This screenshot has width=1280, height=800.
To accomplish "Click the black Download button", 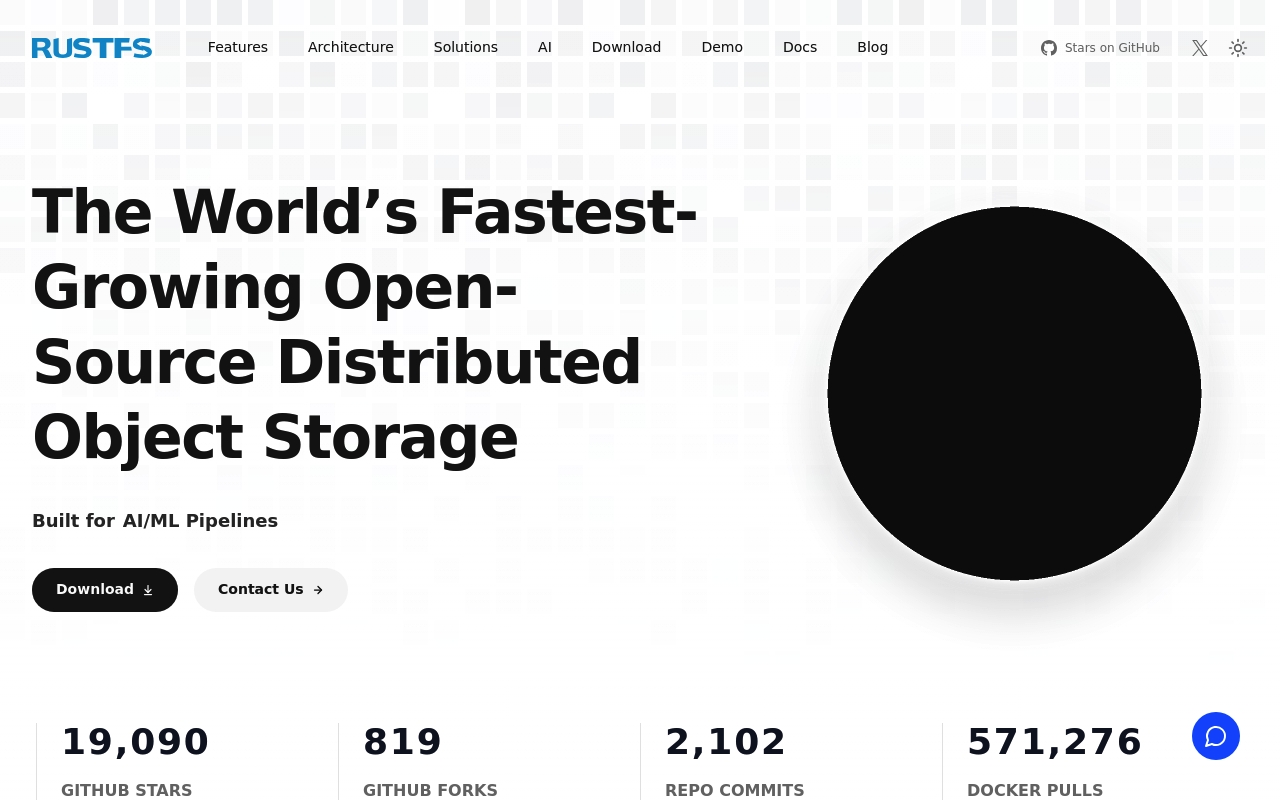I will [x=105, y=590].
